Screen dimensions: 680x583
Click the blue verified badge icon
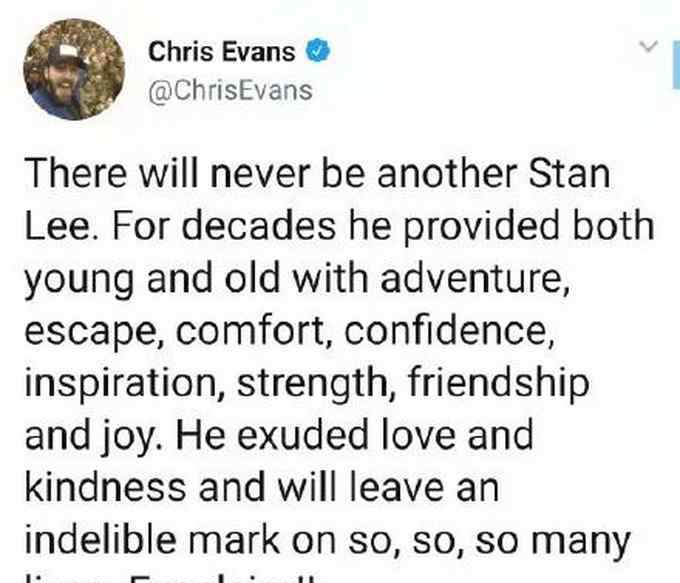coord(318,51)
